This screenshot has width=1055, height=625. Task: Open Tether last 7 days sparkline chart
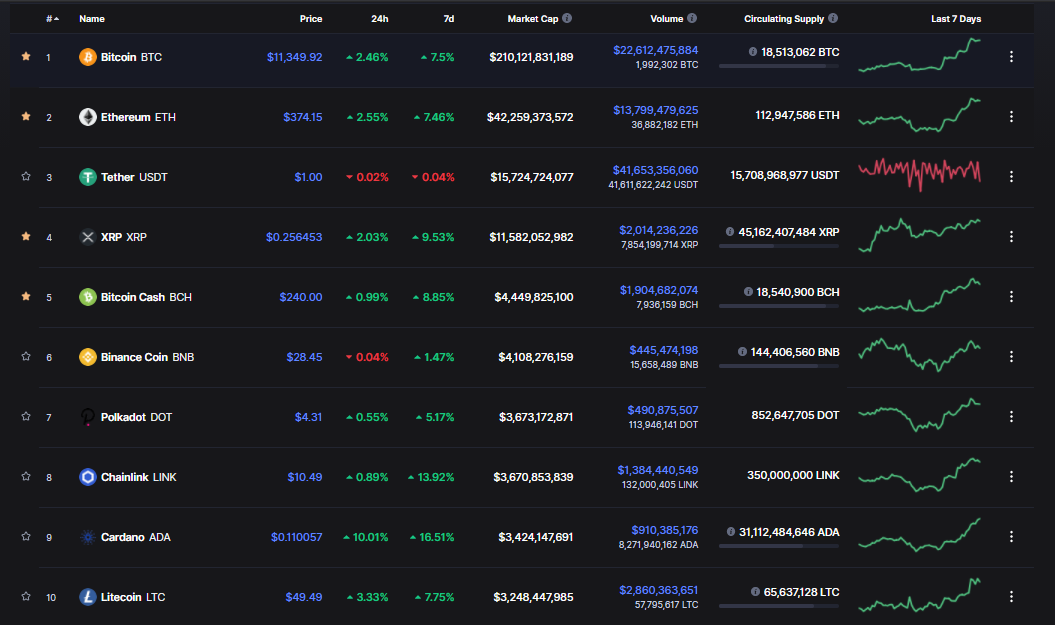coord(919,174)
